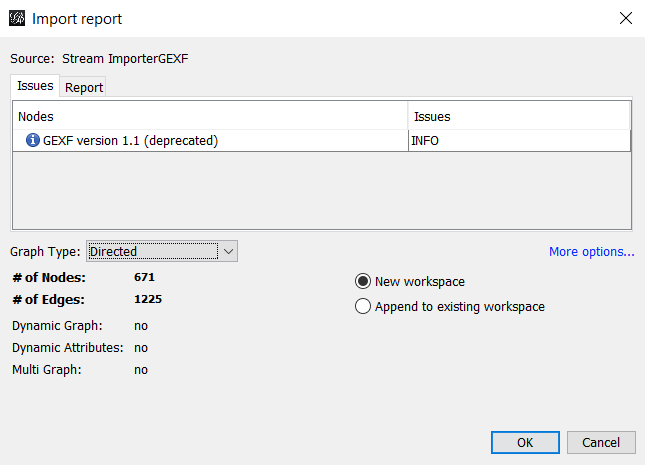This screenshot has width=645, height=465.
Task: Open the Report tab
Action: [x=84, y=87]
